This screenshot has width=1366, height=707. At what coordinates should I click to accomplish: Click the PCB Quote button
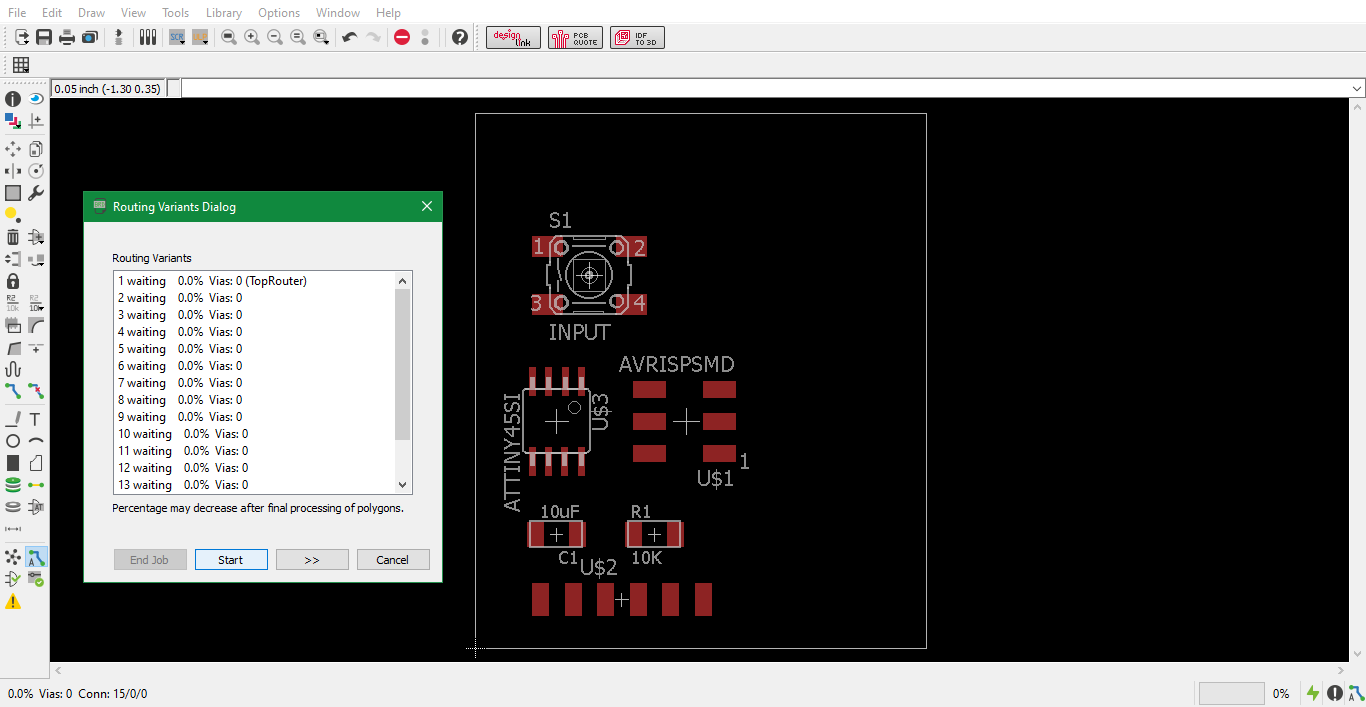575,37
